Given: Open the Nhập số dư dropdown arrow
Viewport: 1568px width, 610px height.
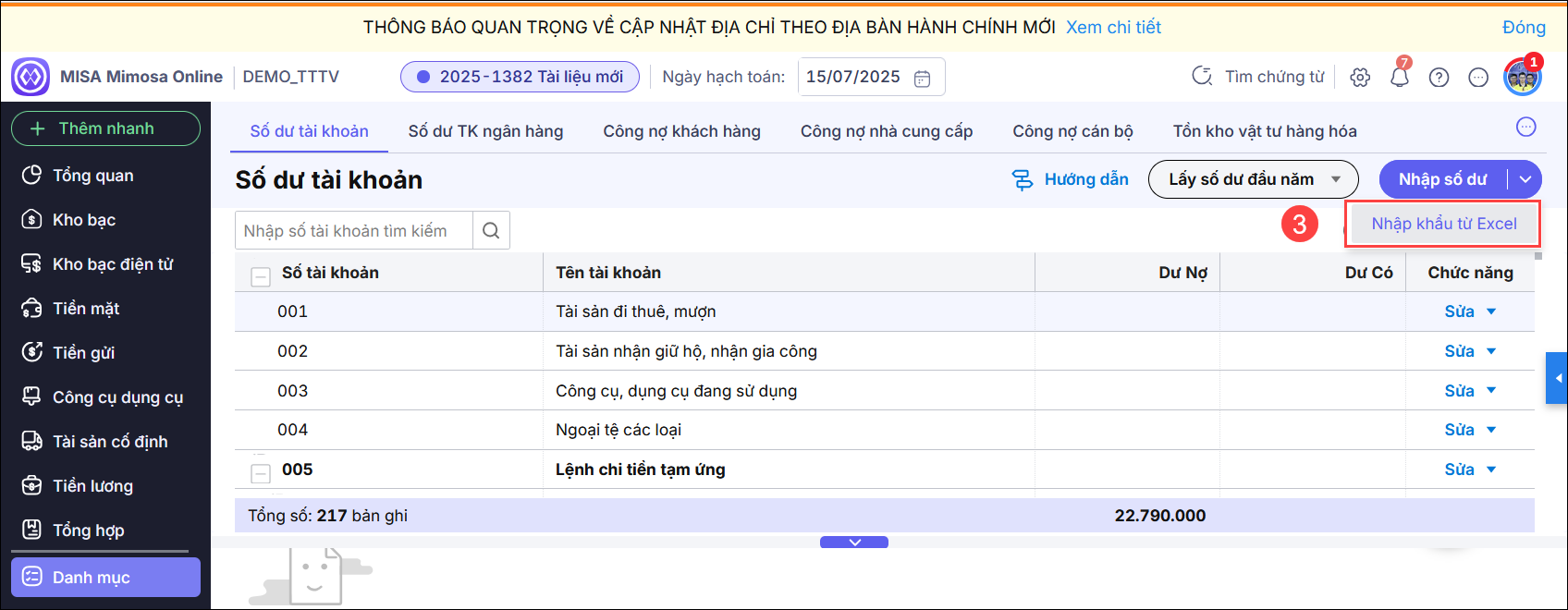Looking at the screenshot, I should [1525, 179].
